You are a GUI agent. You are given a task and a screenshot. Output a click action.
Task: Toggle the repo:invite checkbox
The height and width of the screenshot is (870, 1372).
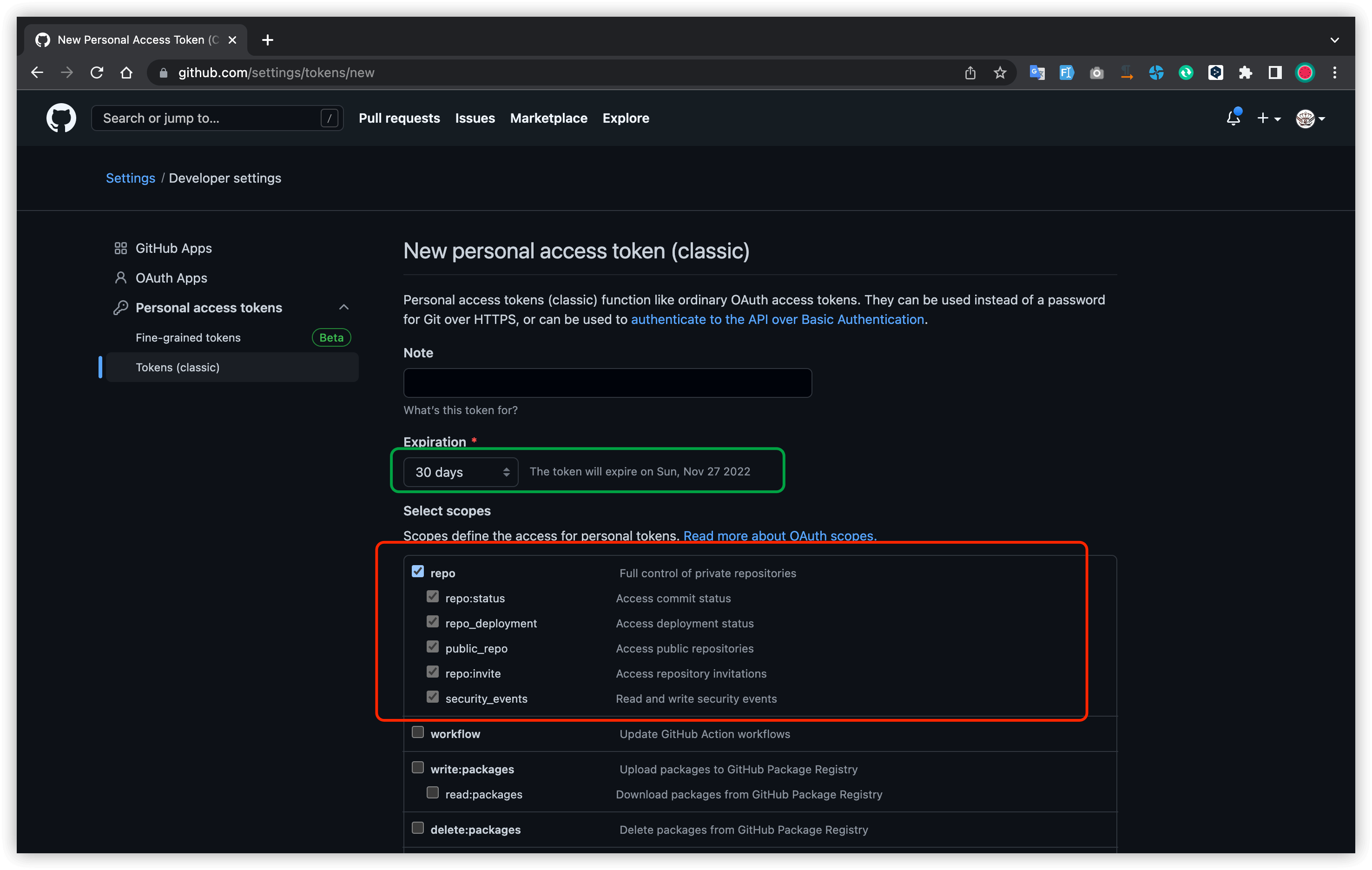(432, 672)
